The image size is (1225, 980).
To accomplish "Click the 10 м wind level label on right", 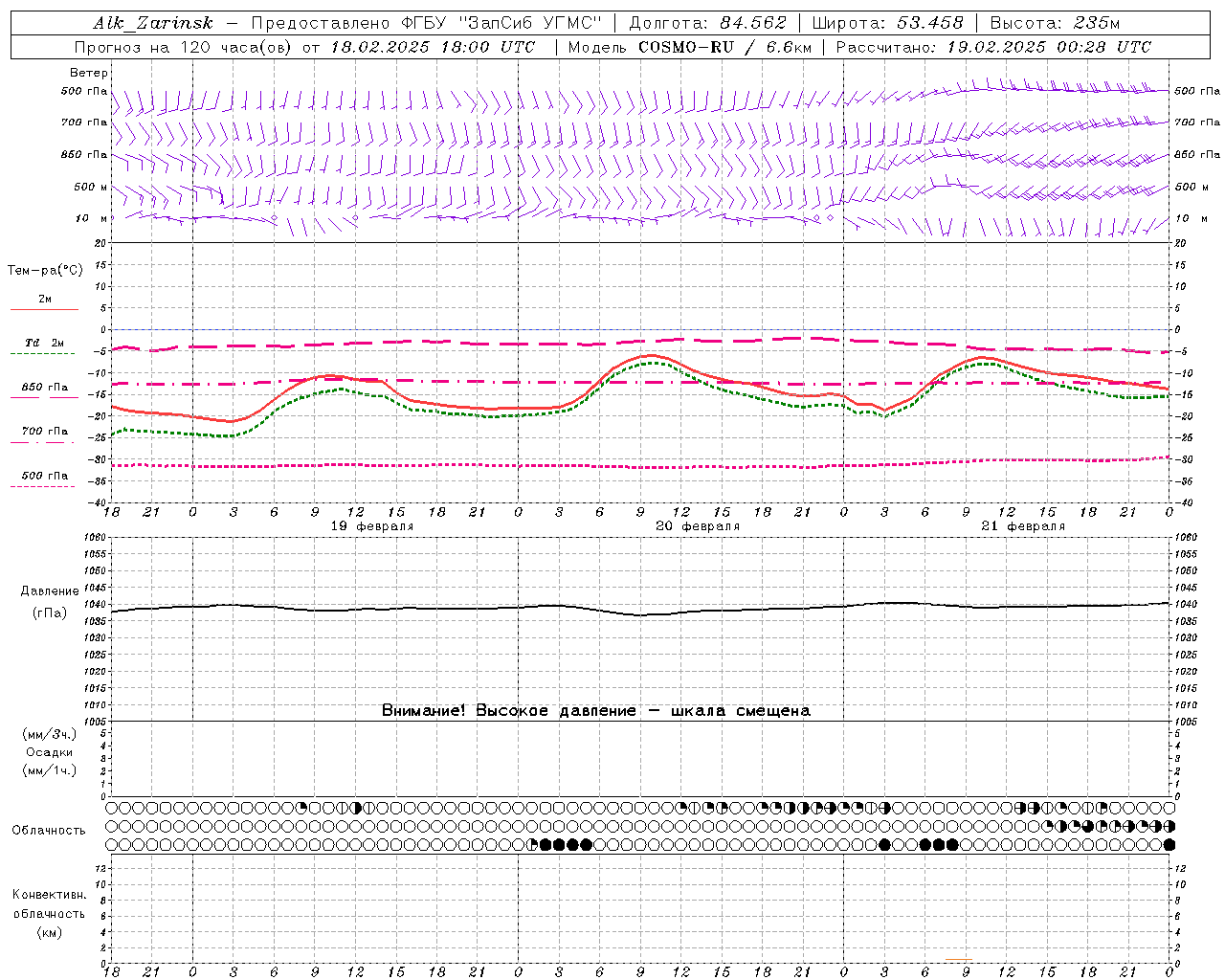I will pyautogui.click(x=1192, y=218).
